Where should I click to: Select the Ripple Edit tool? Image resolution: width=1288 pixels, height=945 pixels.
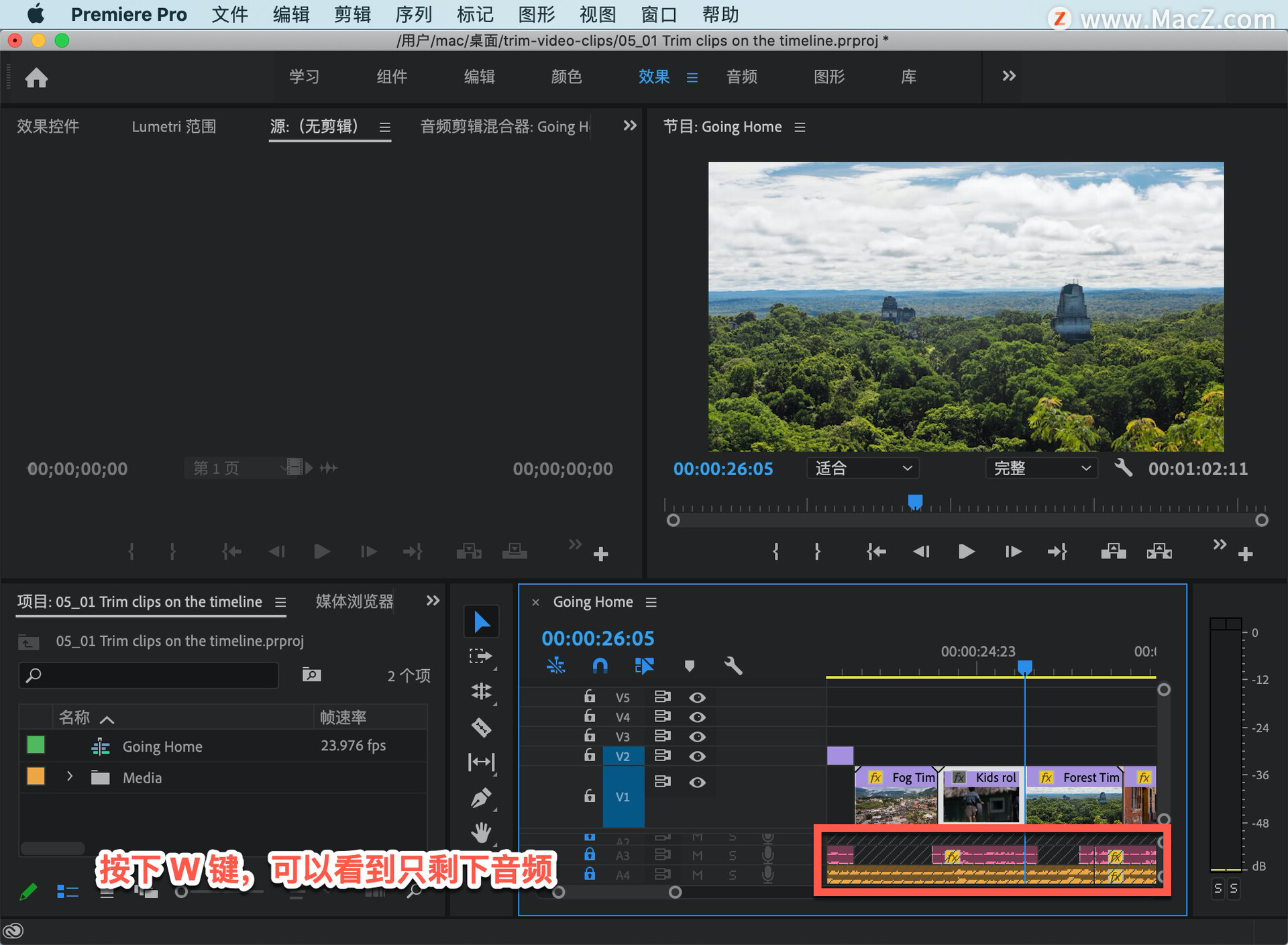481,691
